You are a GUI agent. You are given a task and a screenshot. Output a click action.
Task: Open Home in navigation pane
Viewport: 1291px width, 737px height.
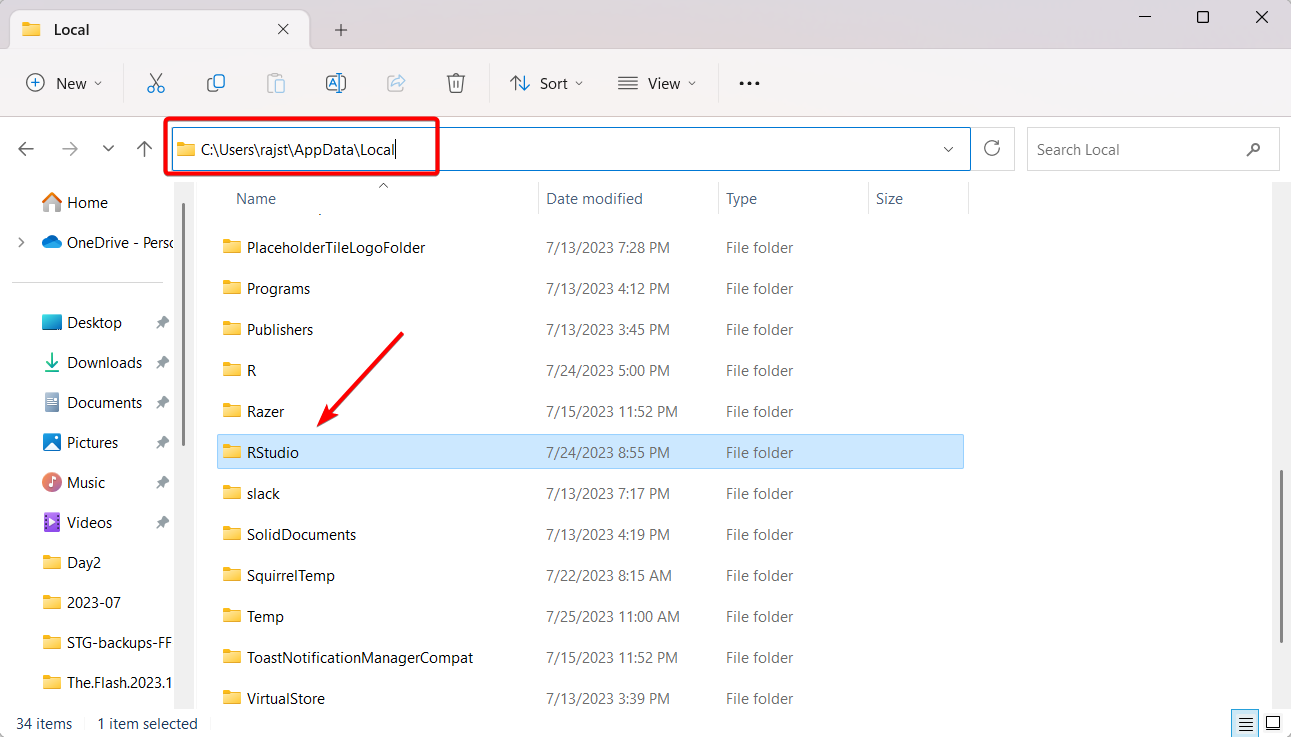(75, 202)
